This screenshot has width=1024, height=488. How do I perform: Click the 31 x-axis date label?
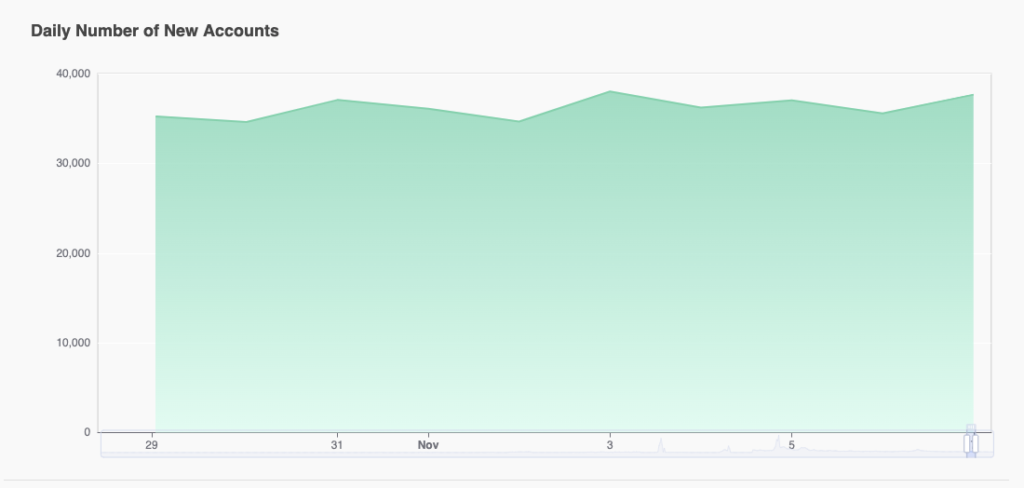(x=336, y=445)
